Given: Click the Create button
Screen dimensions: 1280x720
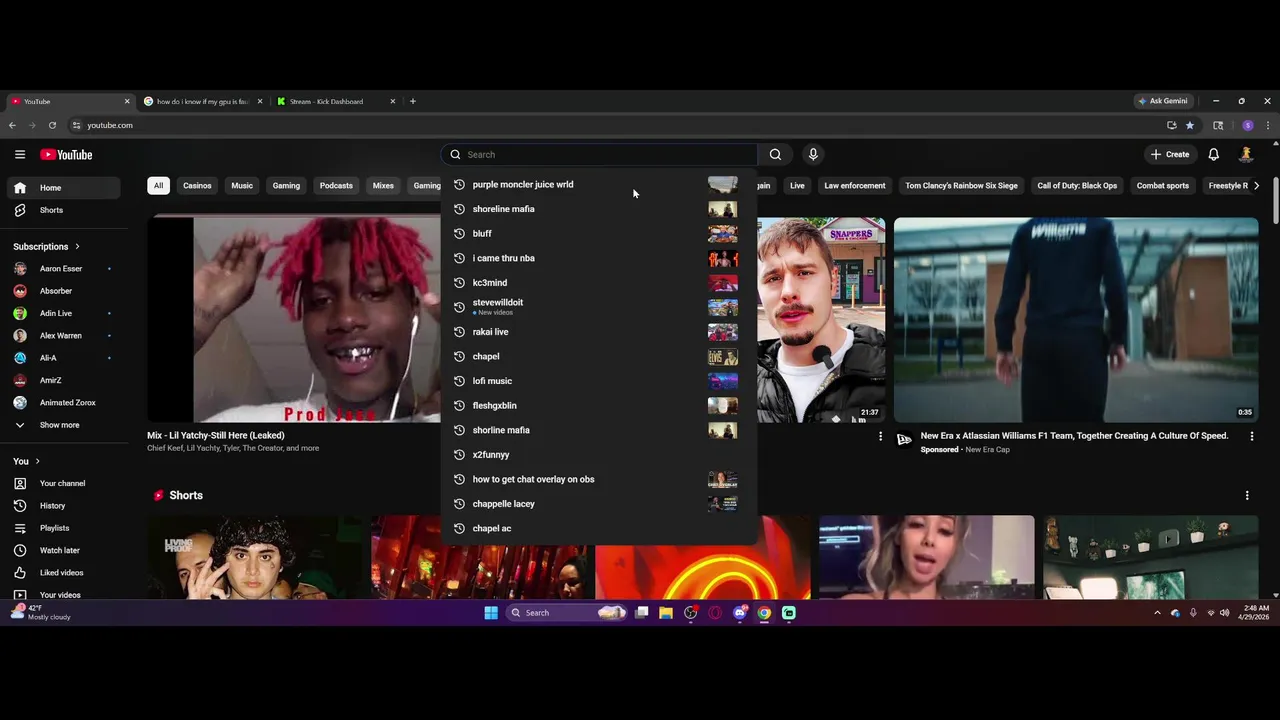Looking at the screenshot, I should (x=1170, y=154).
